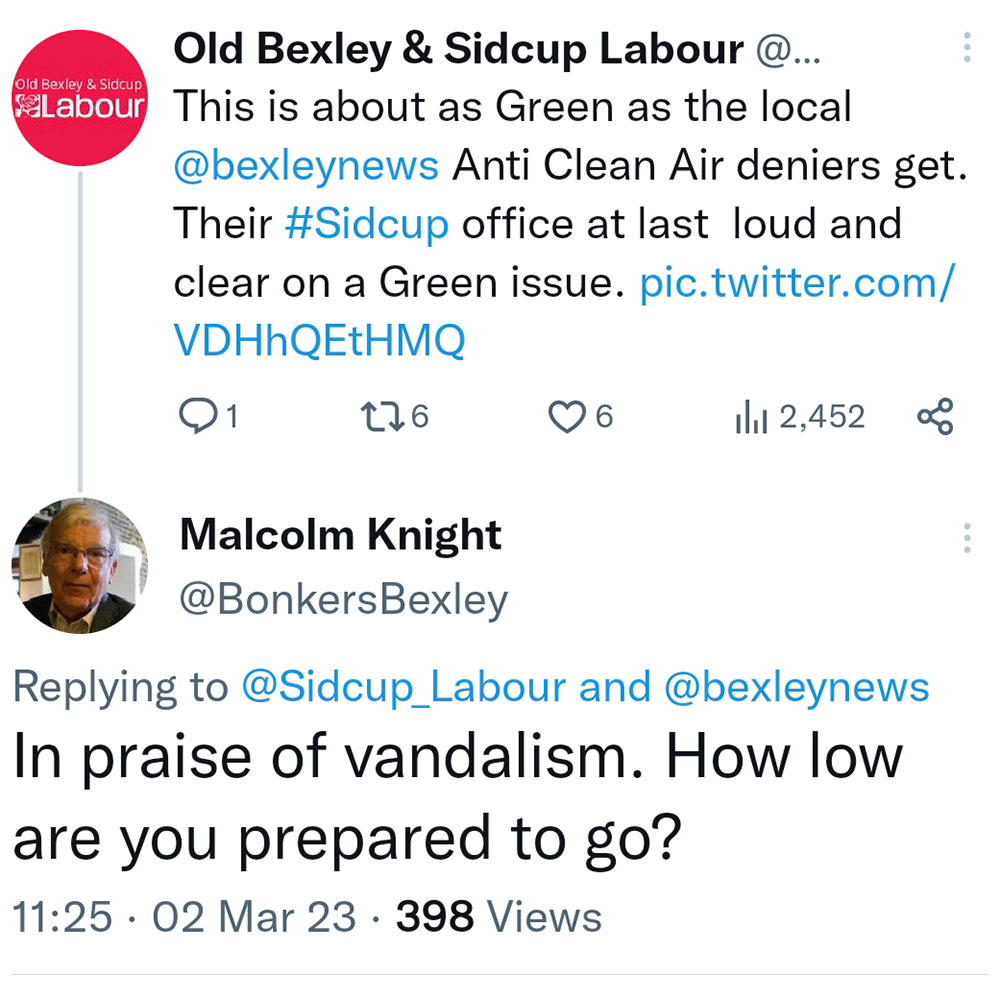Click the Malcolm Knight display name

(x=340, y=537)
